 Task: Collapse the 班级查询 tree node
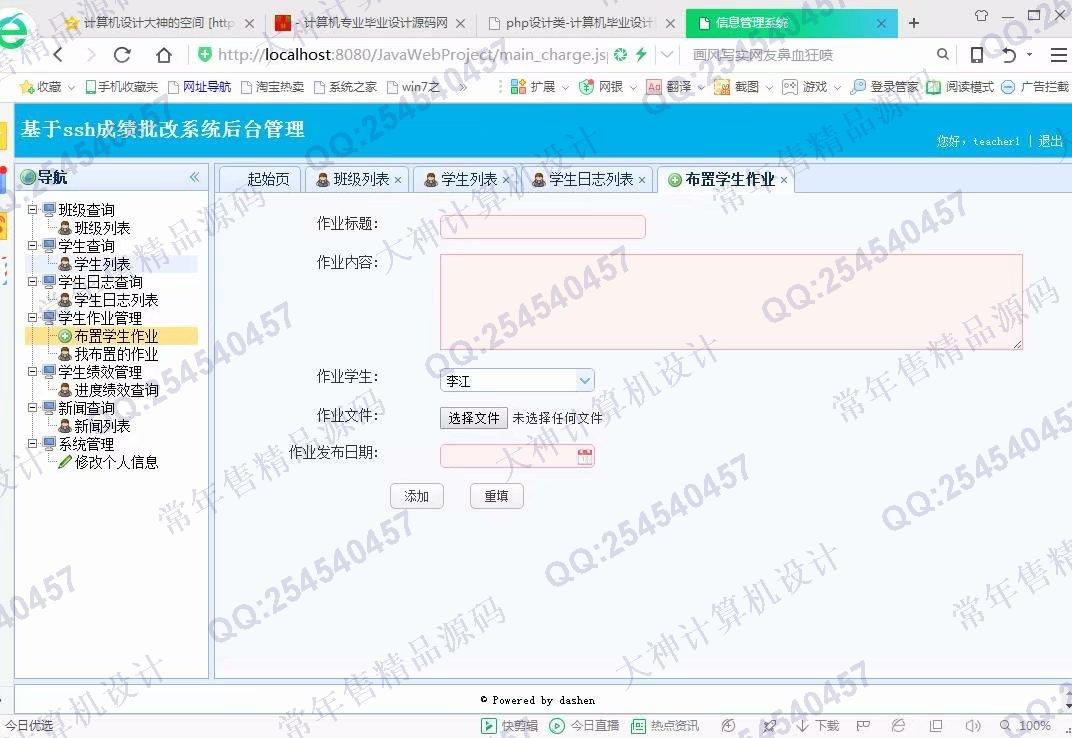(32, 209)
